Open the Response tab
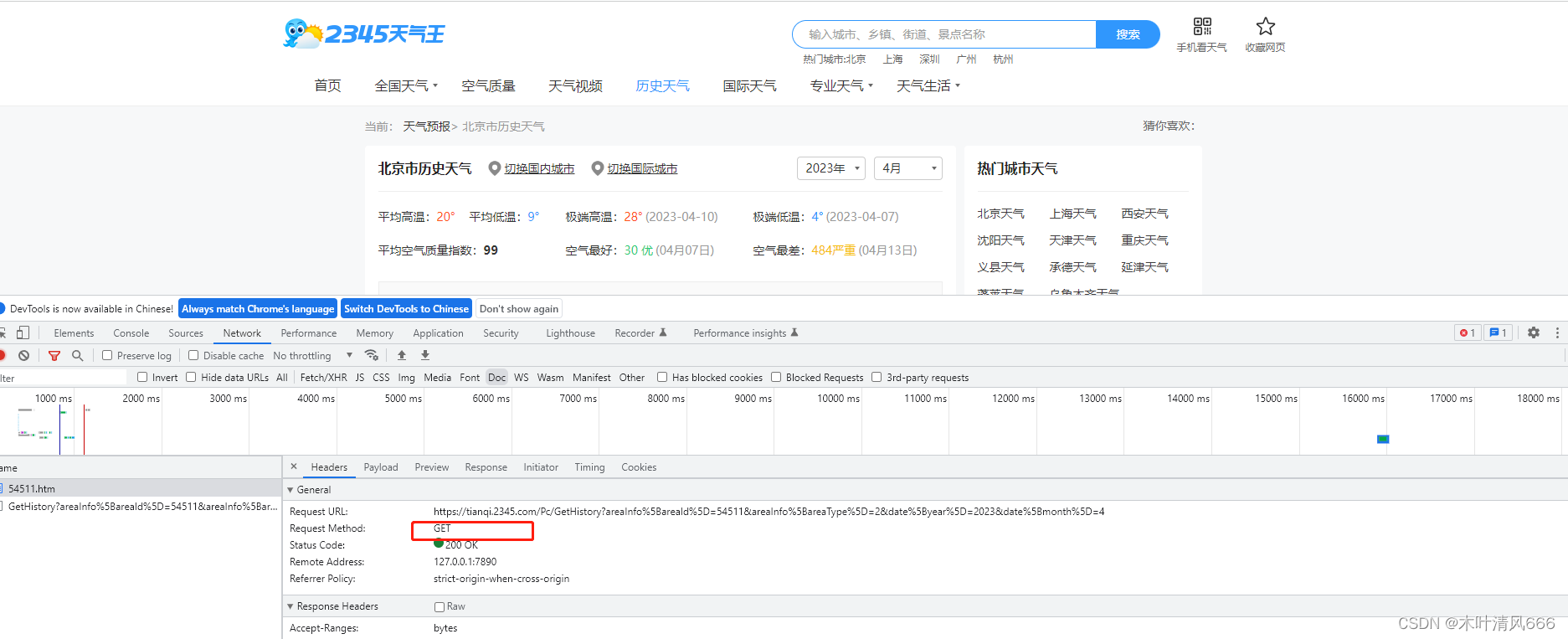This screenshot has width=1568, height=639. [x=486, y=466]
